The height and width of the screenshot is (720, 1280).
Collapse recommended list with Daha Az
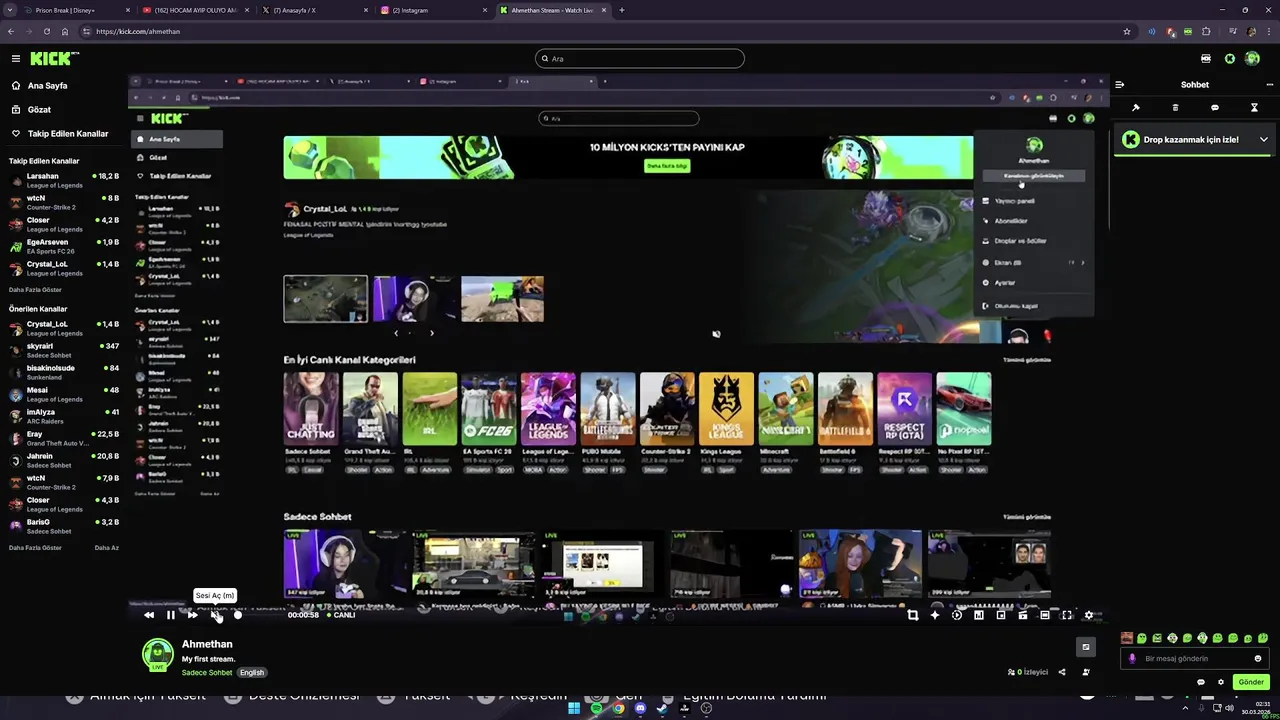pyautogui.click(x=106, y=548)
